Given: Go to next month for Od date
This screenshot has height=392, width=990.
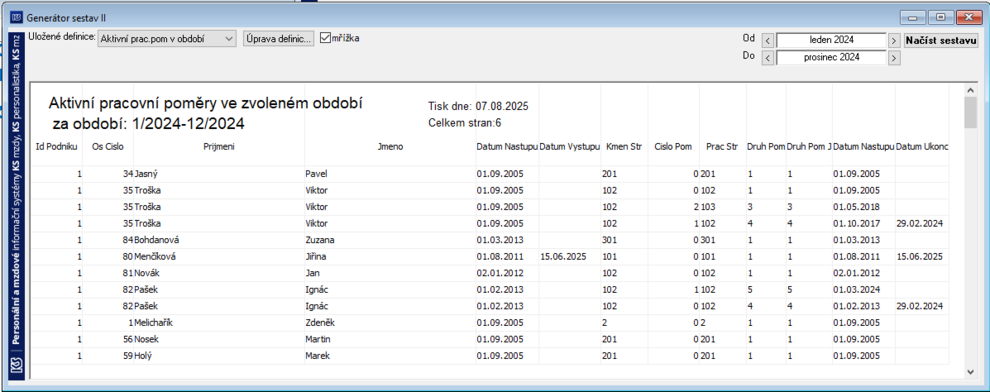Looking at the screenshot, I should pos(894,40).
